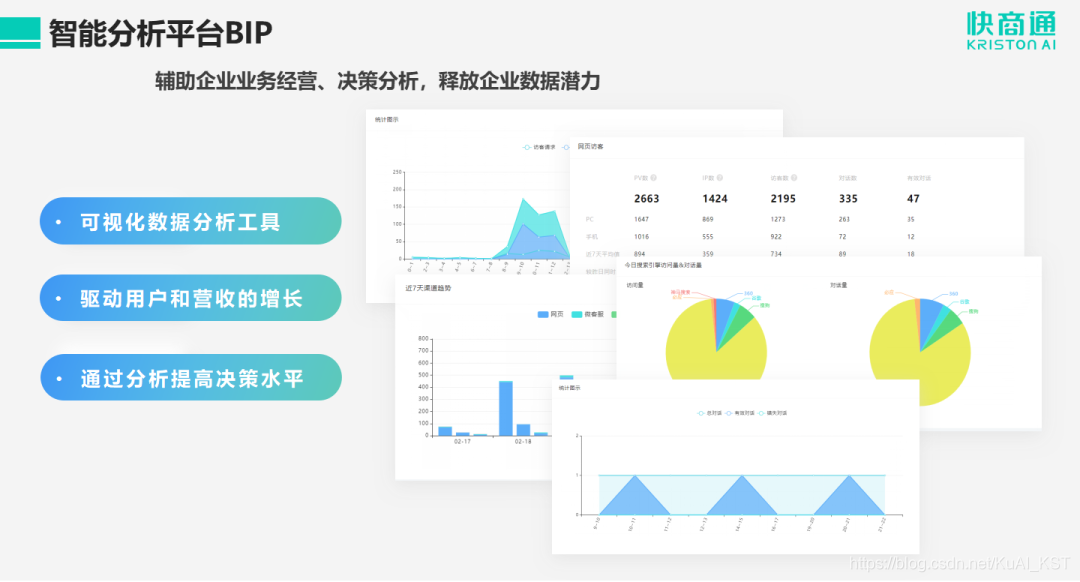Image resolution: width=1080 pixels, height=582 pixels.
Task: Select the 通过分析提高决策水平 pill button
Action: pos(191,377)
